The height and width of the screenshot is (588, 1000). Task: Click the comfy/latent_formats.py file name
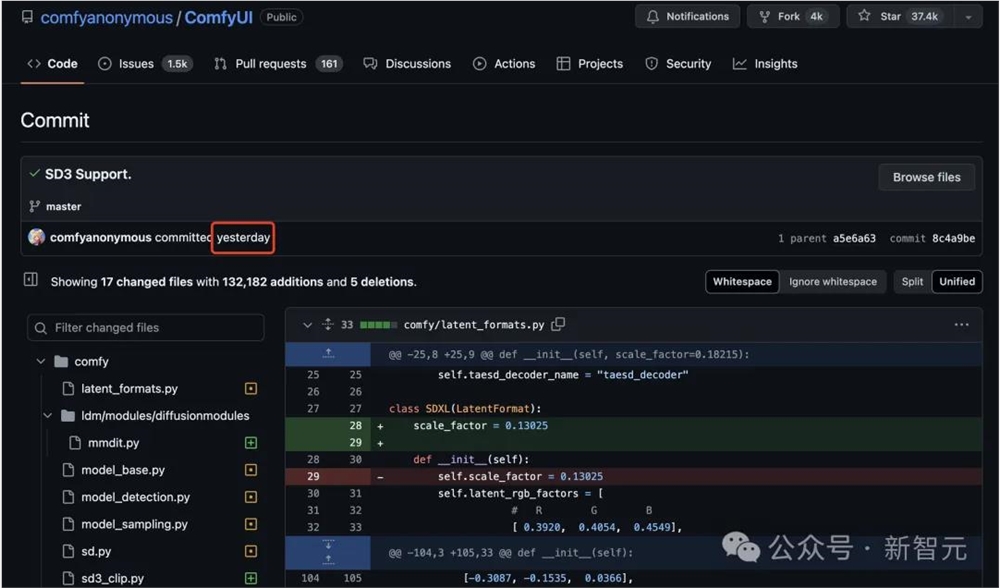pyautogui.click(x=474, y=325)
